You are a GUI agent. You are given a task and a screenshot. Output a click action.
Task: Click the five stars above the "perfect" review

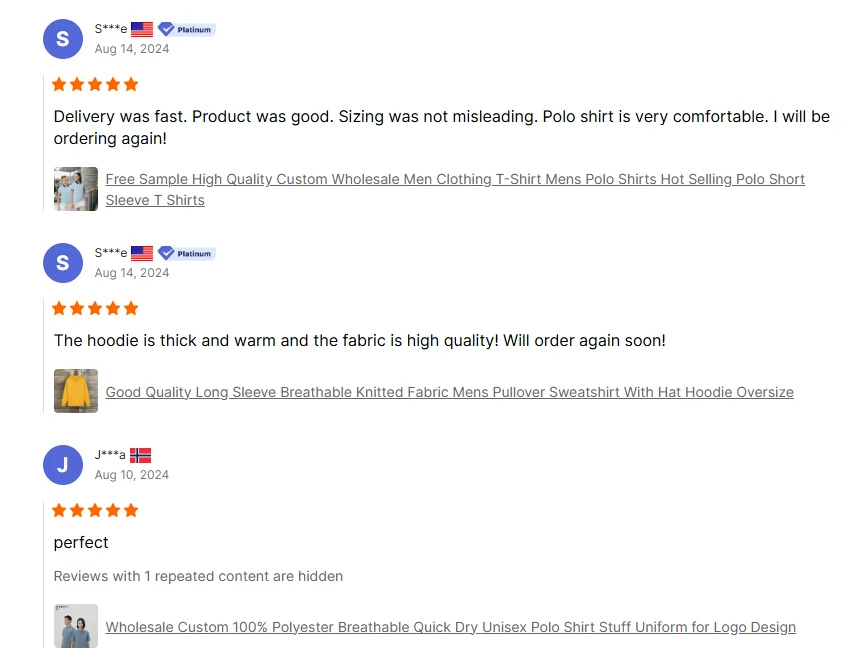[95, 511]
